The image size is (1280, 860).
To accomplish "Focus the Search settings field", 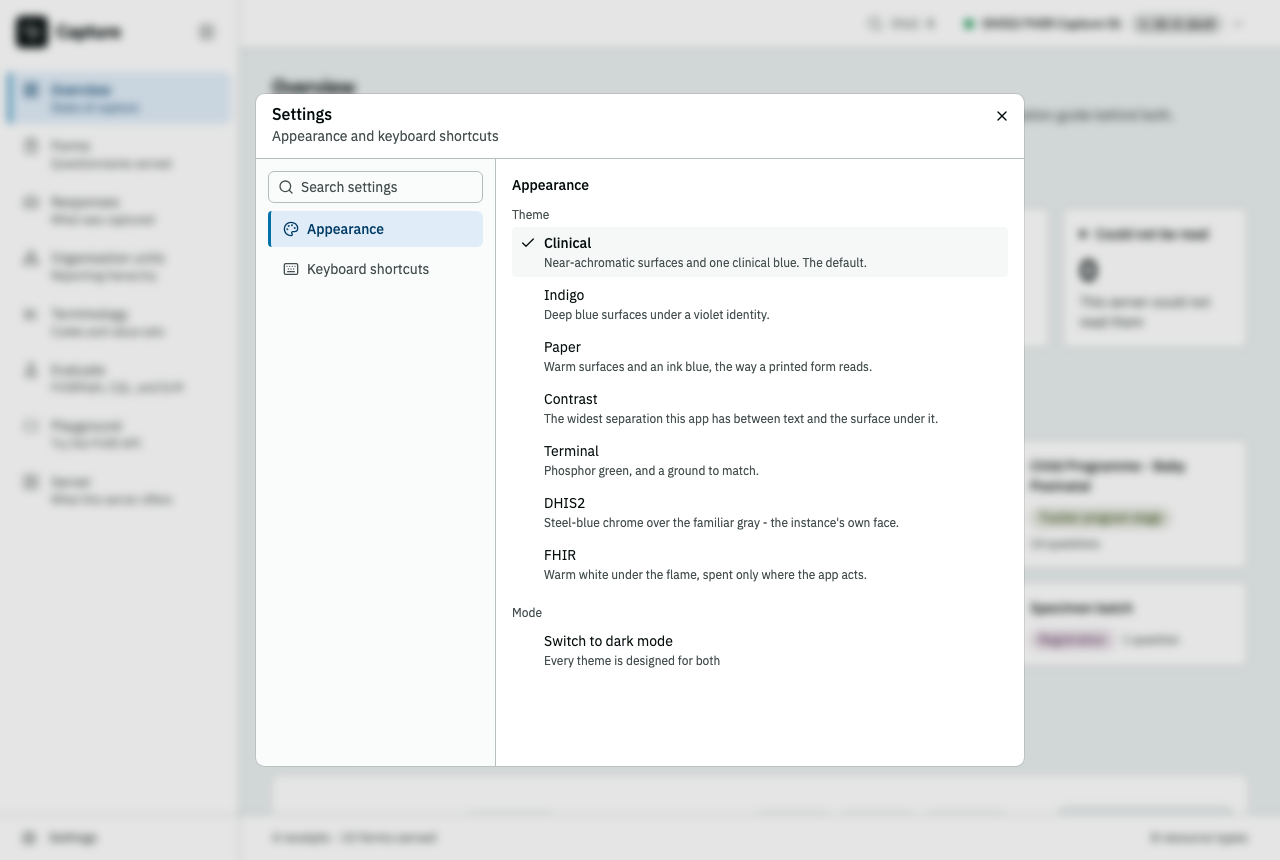I will (x=375, y=187).
